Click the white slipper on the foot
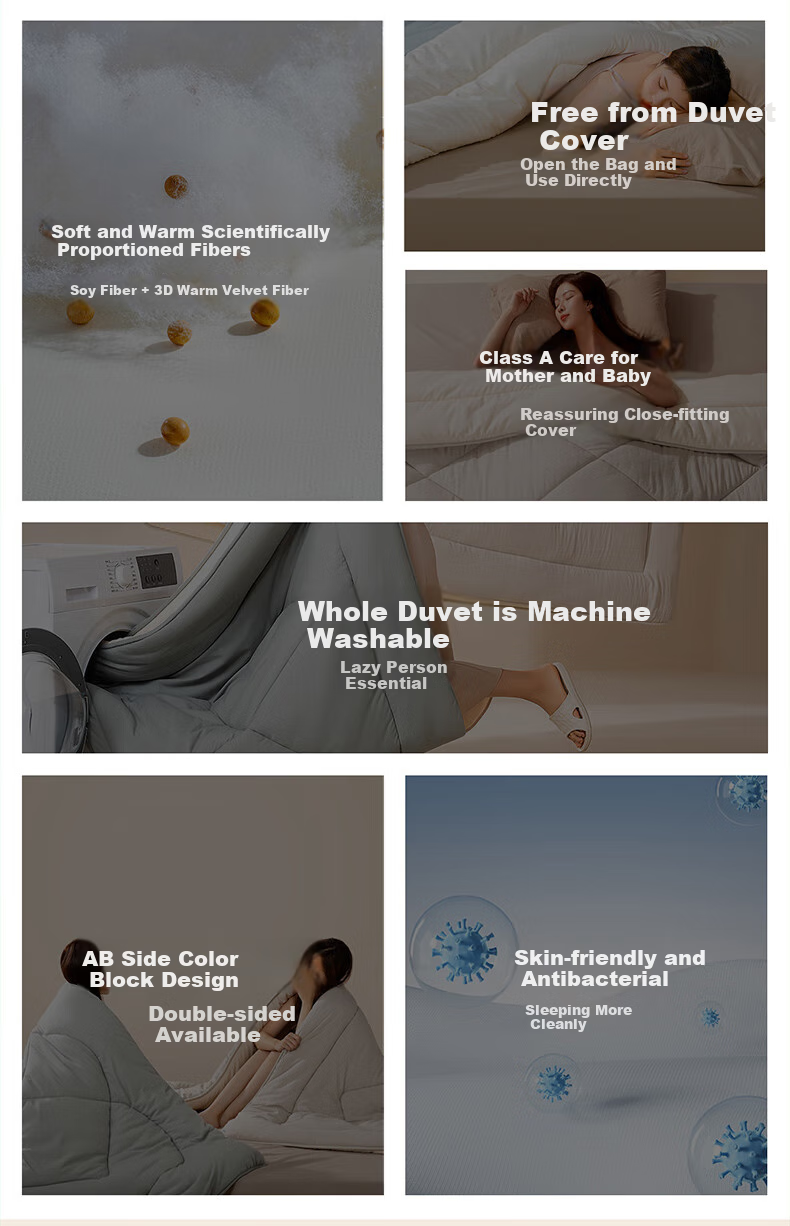The width and height of the screenshot is (790, 1226). pos(570,706)
